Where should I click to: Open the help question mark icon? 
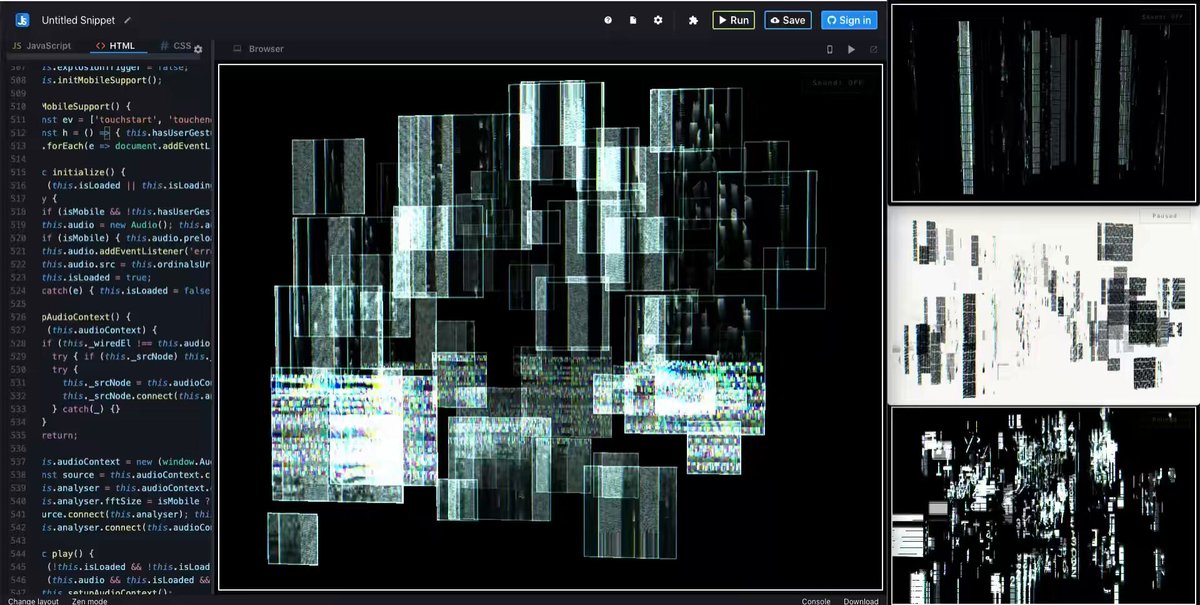[x=608, y=20]
